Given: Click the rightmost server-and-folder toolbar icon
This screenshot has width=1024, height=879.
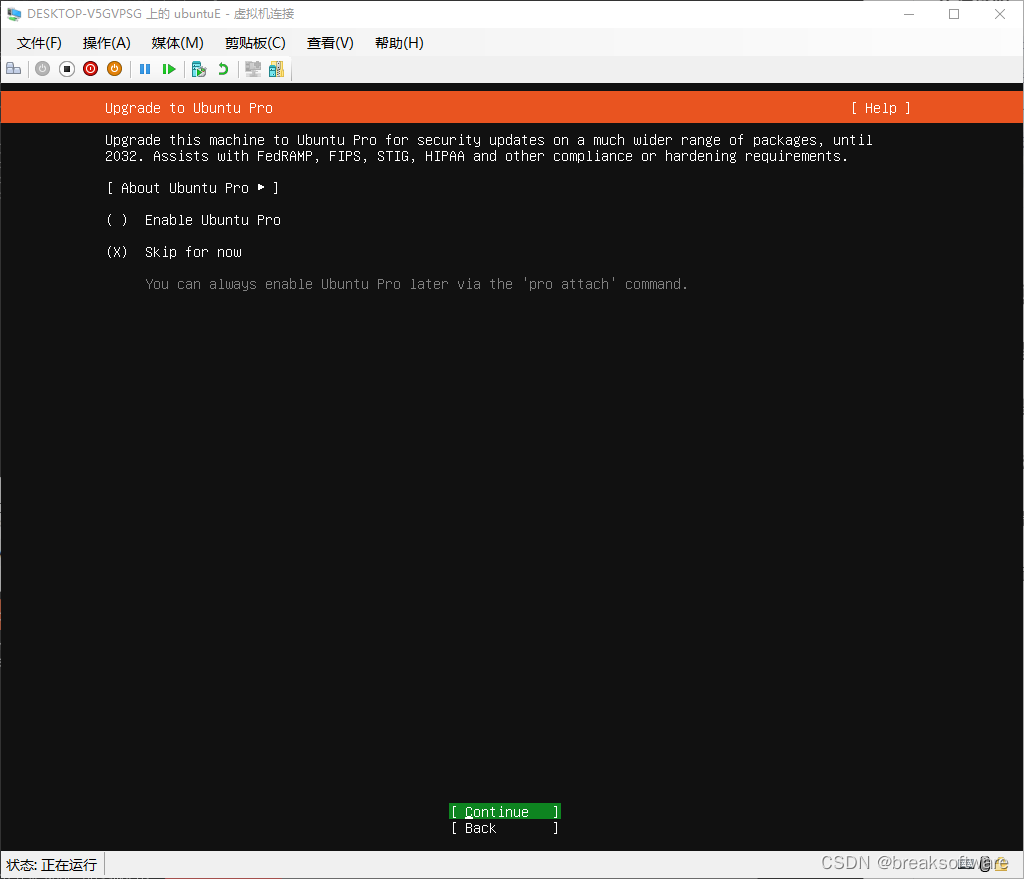Looking at the screenshot, I should coord(277,69).
